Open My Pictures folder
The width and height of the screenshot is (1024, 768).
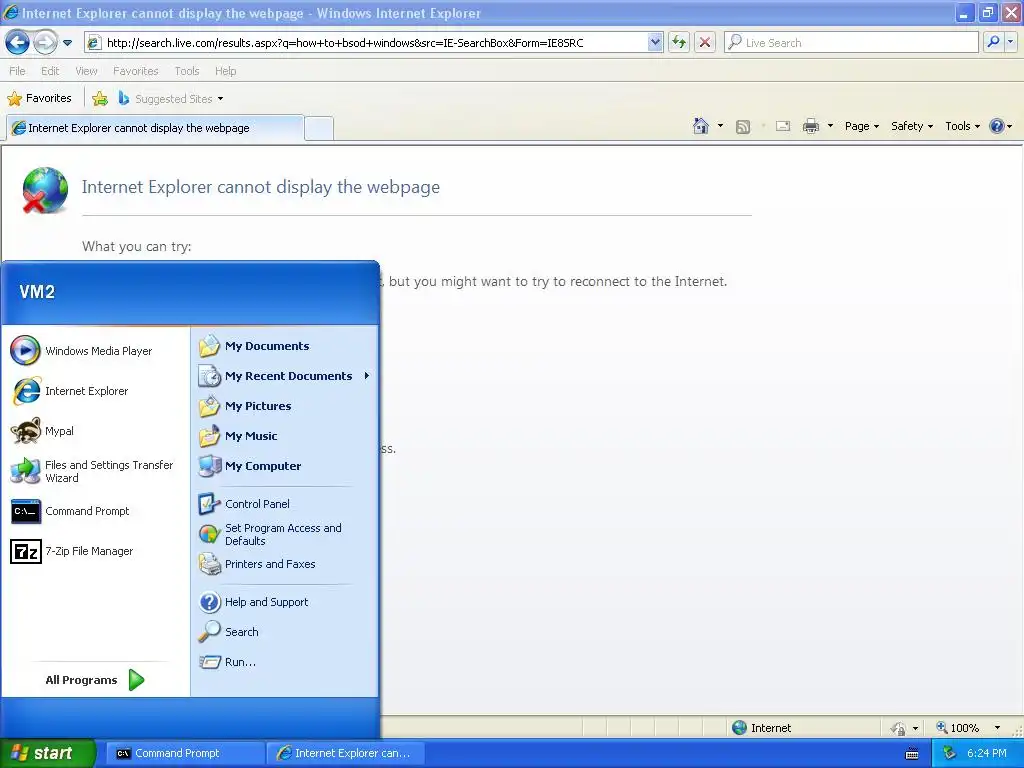tap(284, 406)
